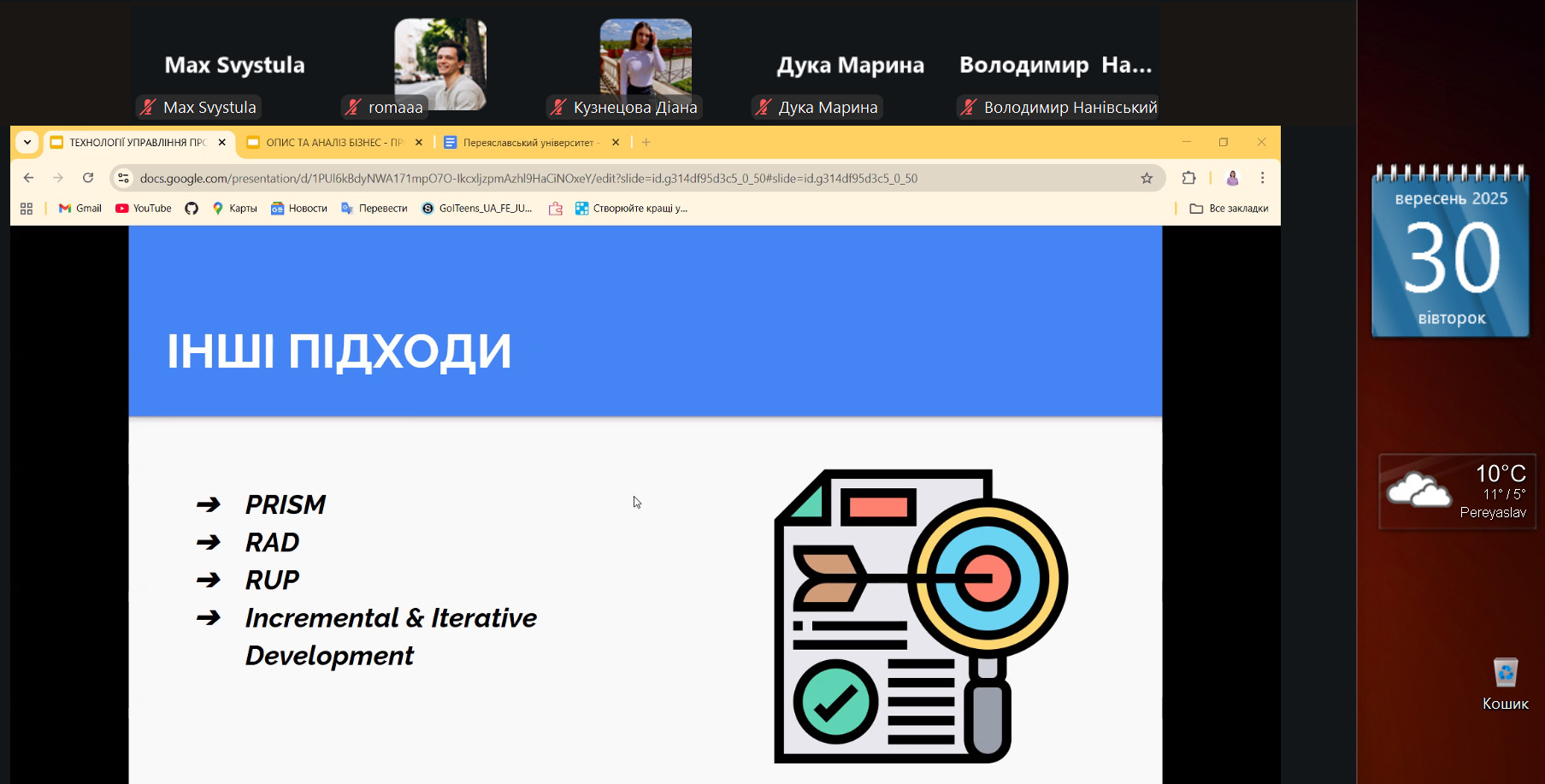
Task: Open the Карты bookmark link
Action: 234,209
